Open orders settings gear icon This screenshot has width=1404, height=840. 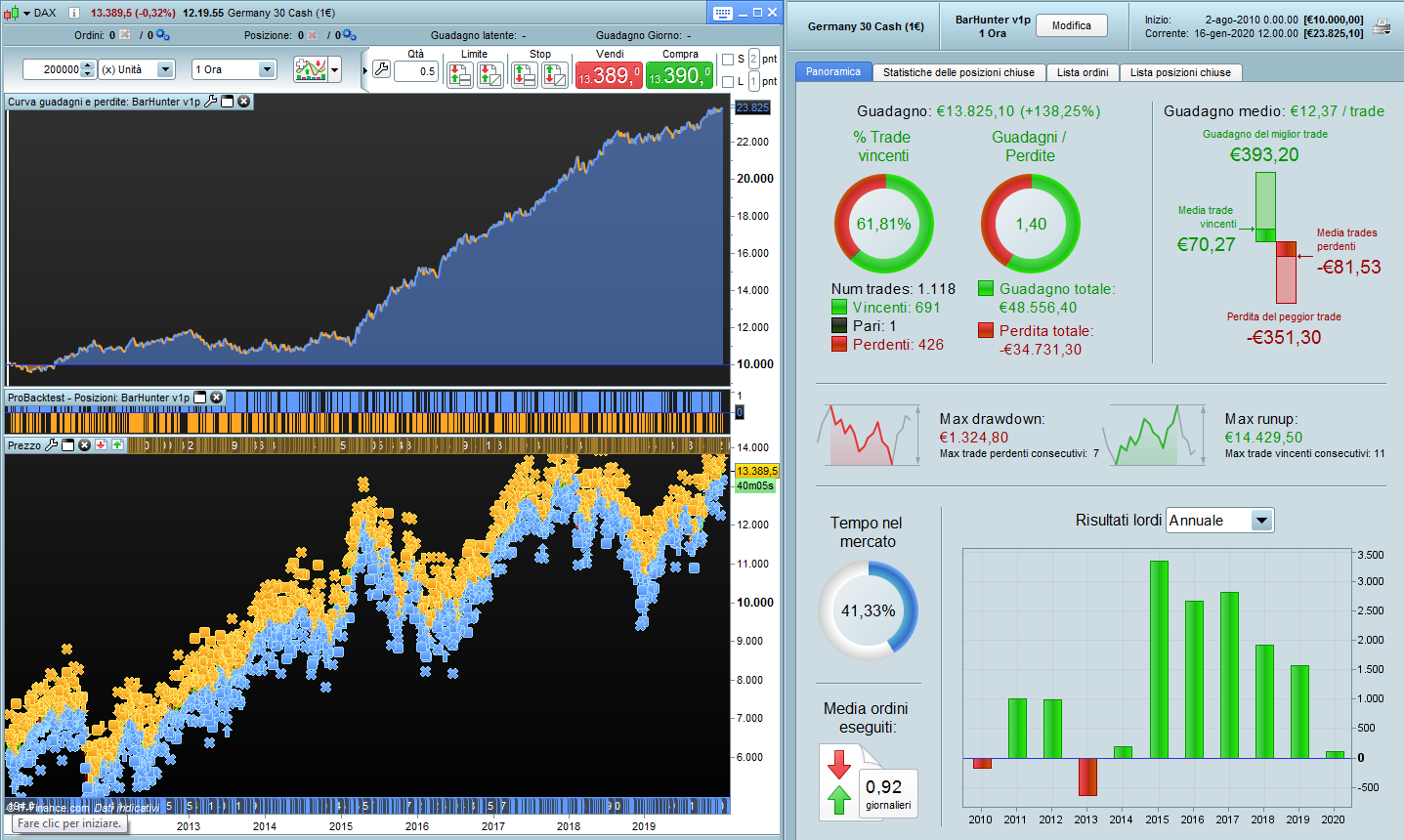pyautogui.click(x=162, y=35)
